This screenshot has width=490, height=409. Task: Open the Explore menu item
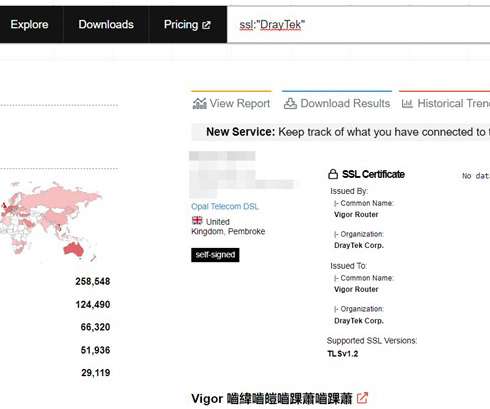[x=29, y=24]
